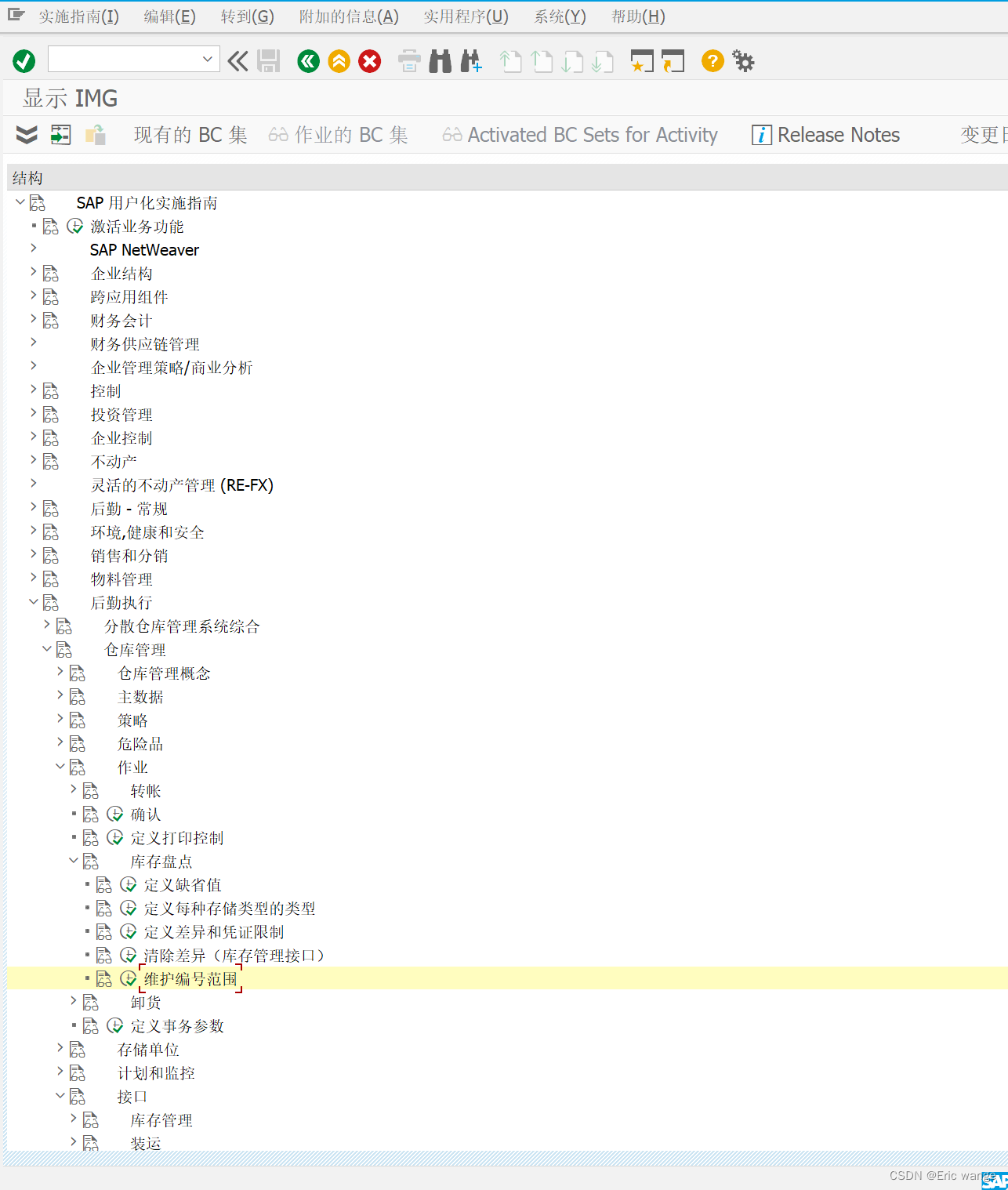Image resolution: width=1008 pixels, height=1190 pixels.
Task: Click the Command field chevron to collapse it
Action: (x=237, y=60)
